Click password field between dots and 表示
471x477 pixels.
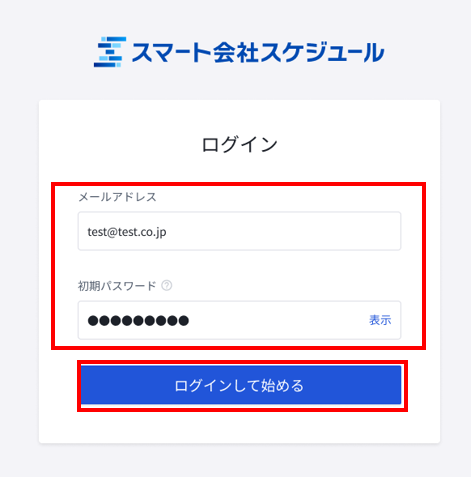point(278,320)
